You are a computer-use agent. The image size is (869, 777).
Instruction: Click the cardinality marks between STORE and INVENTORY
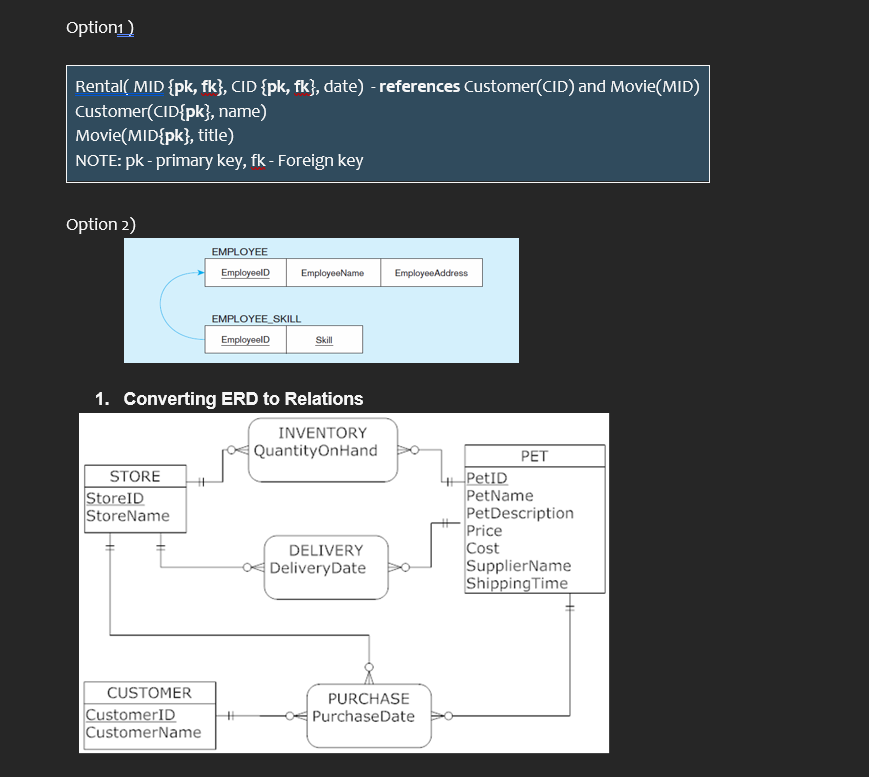point(201,480)
